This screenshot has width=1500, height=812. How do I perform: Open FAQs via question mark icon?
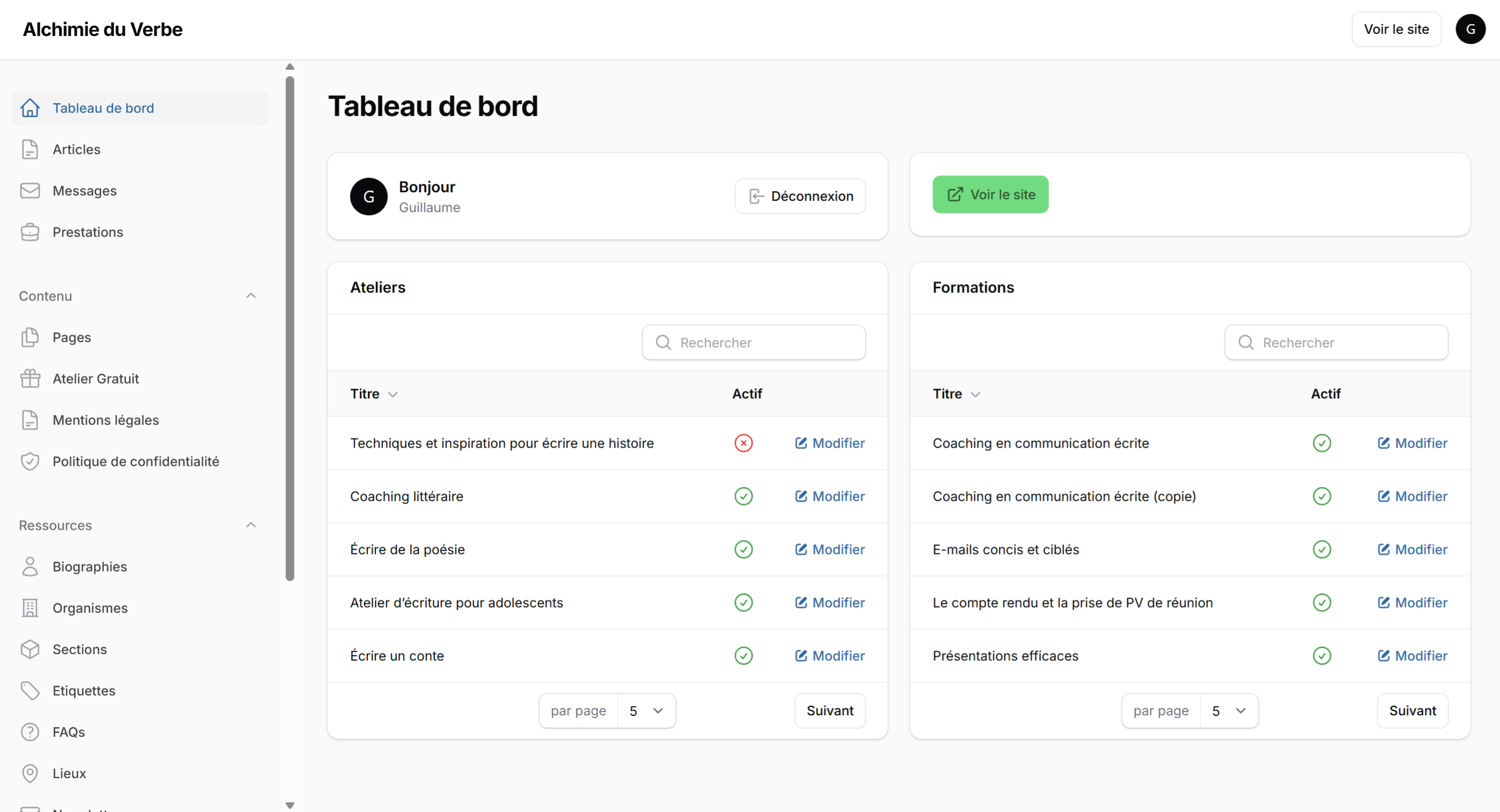[x=30, y=731]
